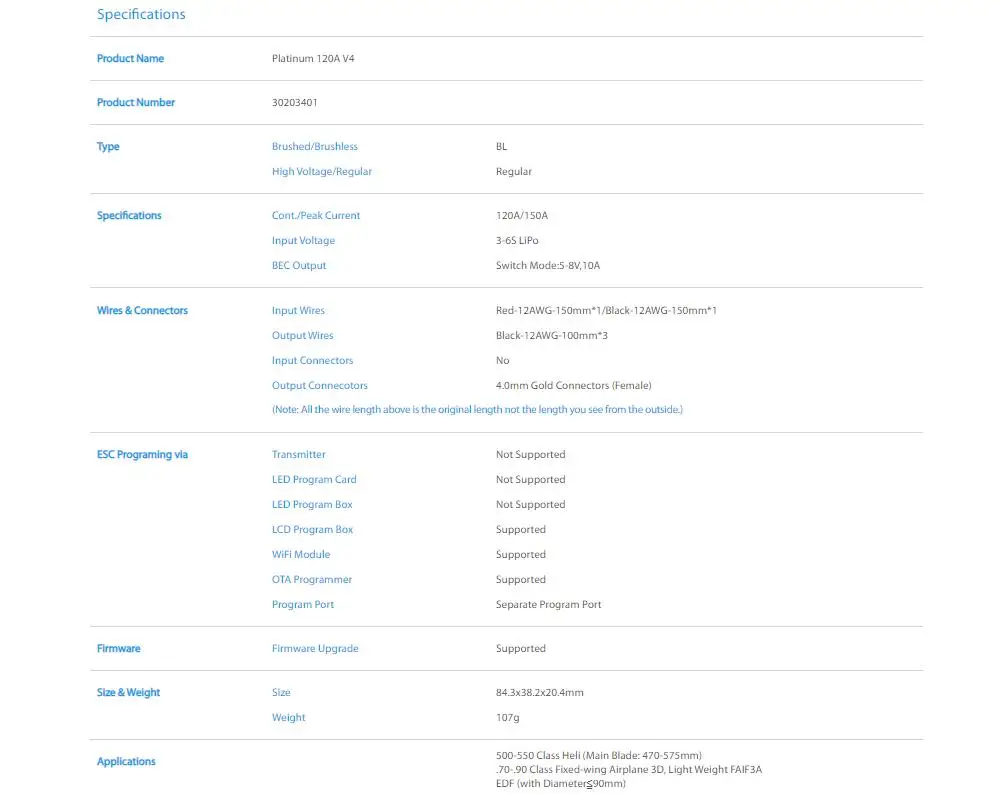1000x794 pixels.
Task: Select the Size label
Action: [281, 693]
